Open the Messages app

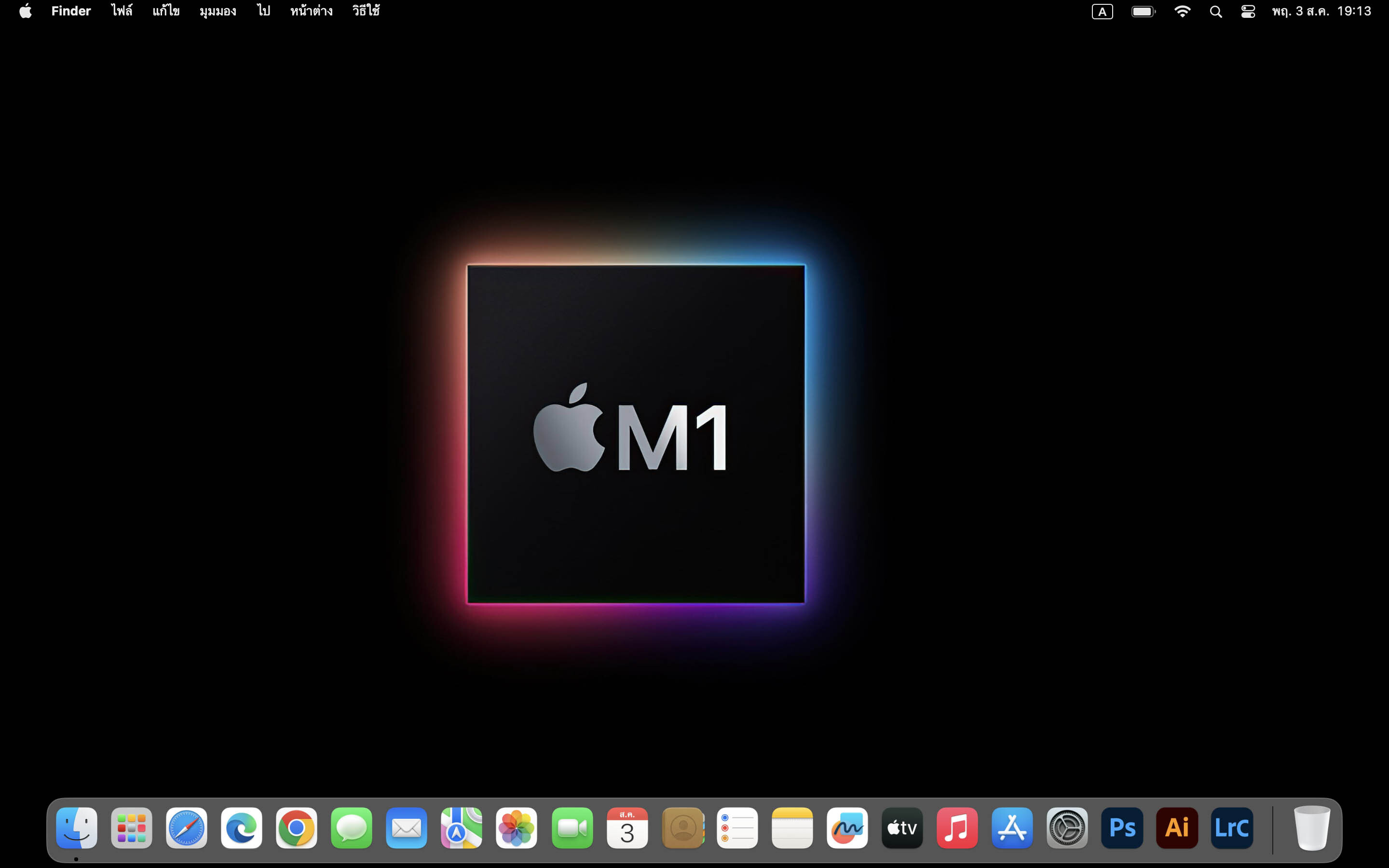point(352,828)
